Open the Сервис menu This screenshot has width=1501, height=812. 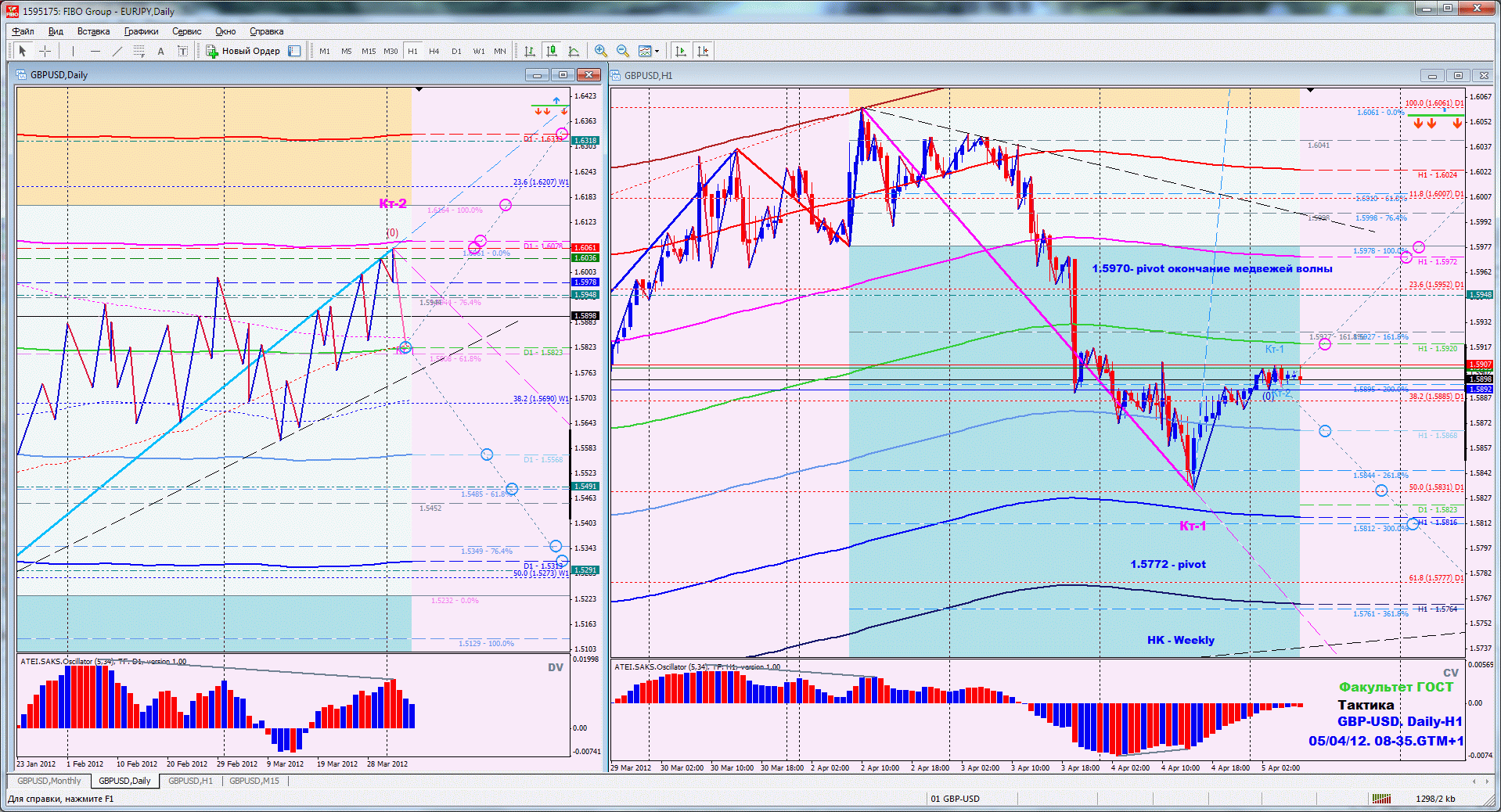pos(187,31)
